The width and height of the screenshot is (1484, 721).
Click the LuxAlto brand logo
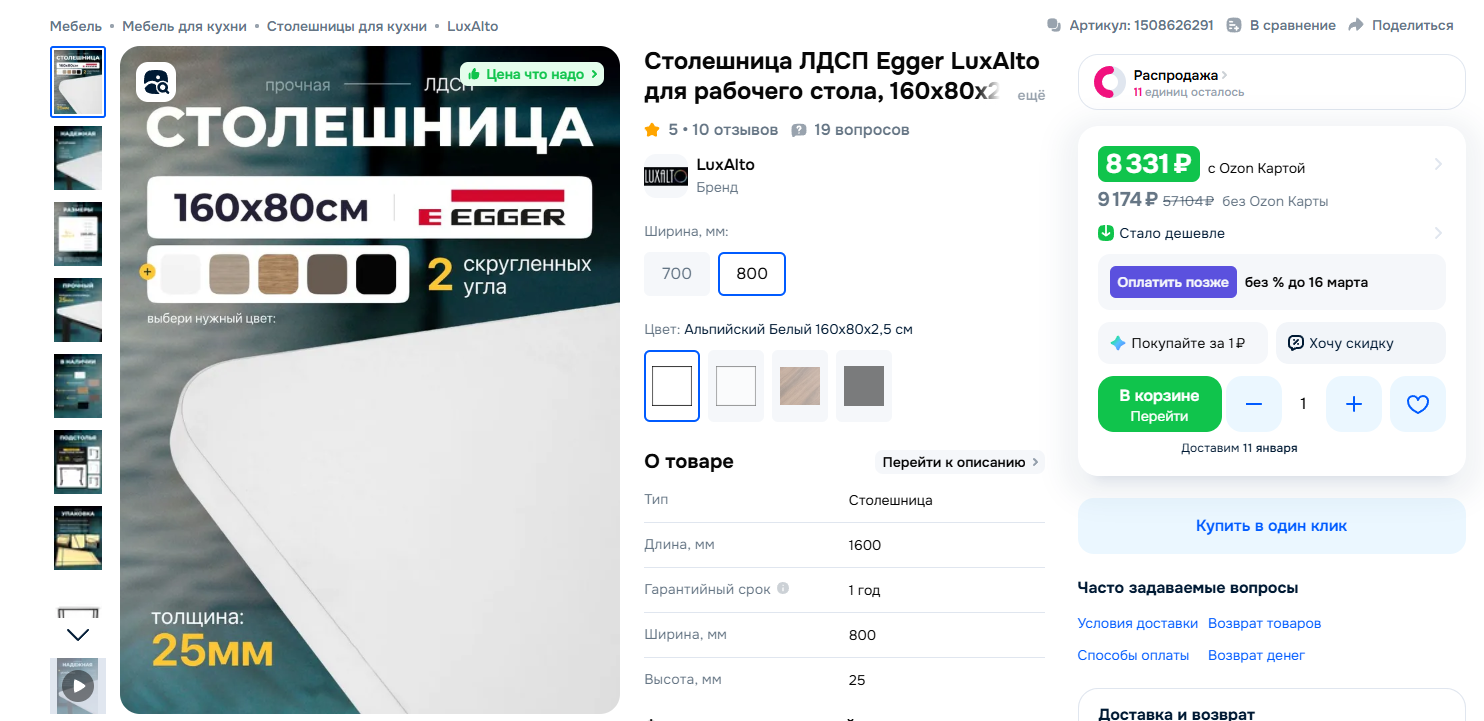(x=666, y=176)
